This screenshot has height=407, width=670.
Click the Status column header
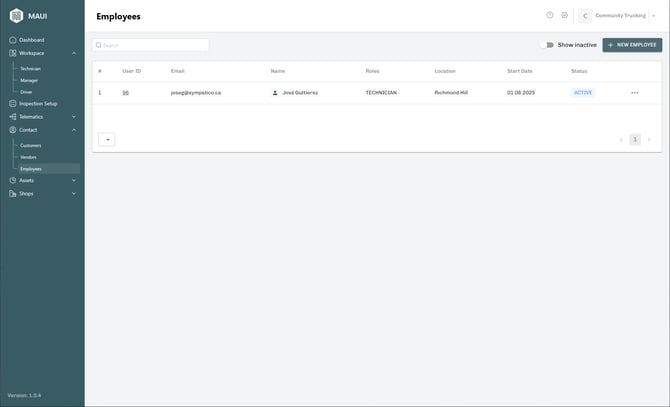[x=579, y=71]
